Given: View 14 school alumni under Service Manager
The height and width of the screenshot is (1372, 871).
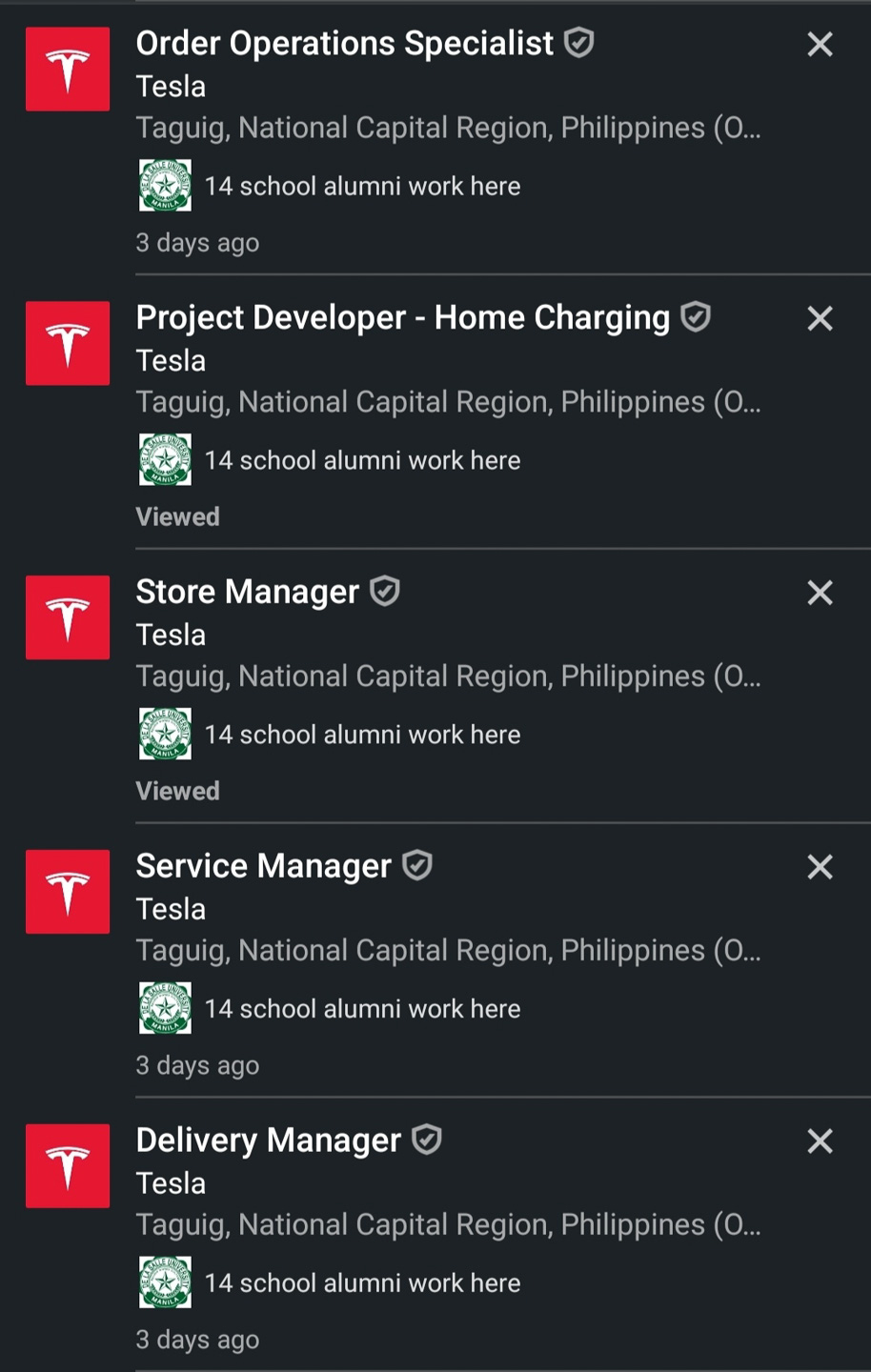Looking at the screenshot, I should 362,1009.
